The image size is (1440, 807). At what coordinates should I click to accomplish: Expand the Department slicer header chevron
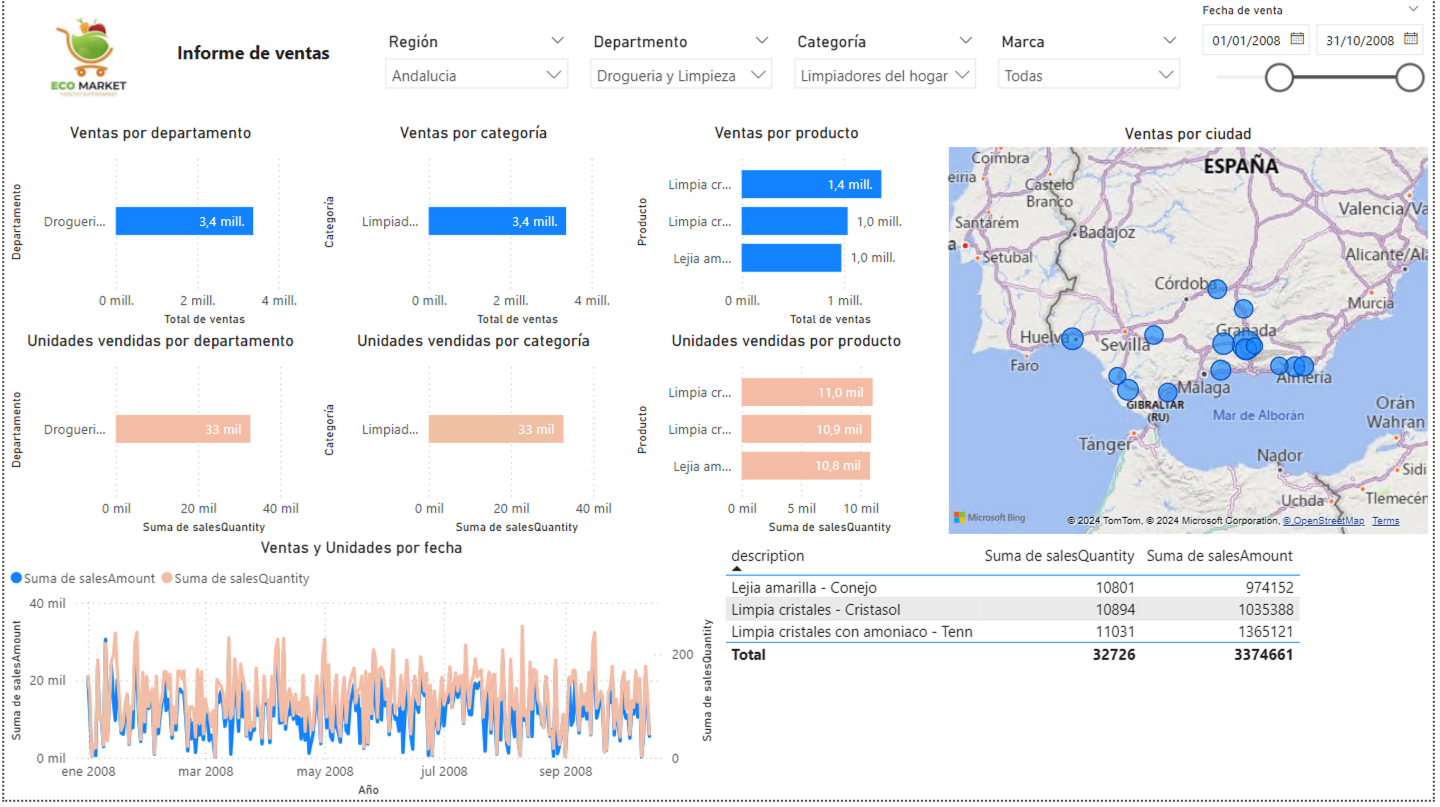(762, 41)
